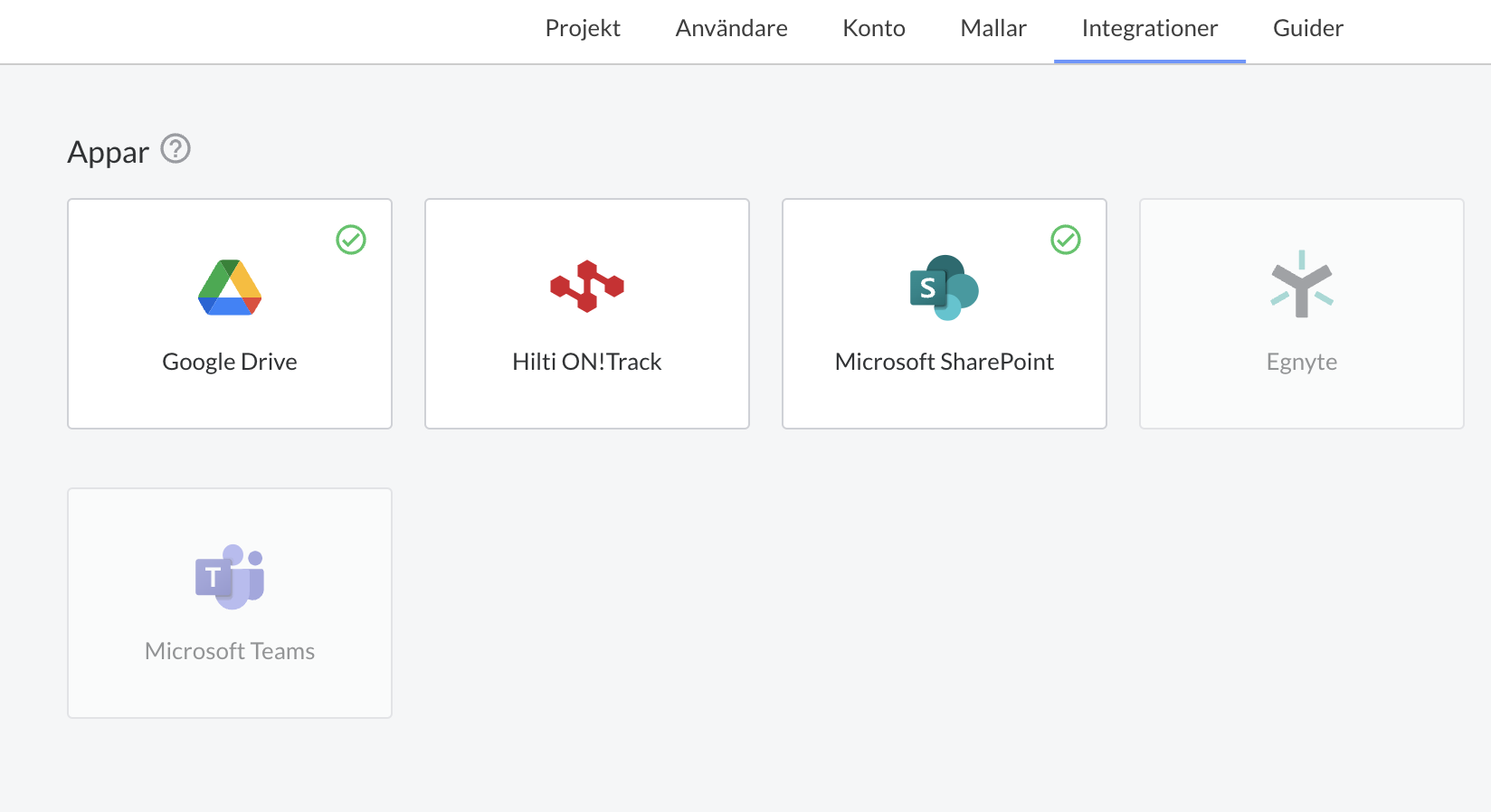Click the help icon next to Appar
Image resolution: width=1491 pixels, height=812 pixels.
pyautogui.click(x=176, y=148)
